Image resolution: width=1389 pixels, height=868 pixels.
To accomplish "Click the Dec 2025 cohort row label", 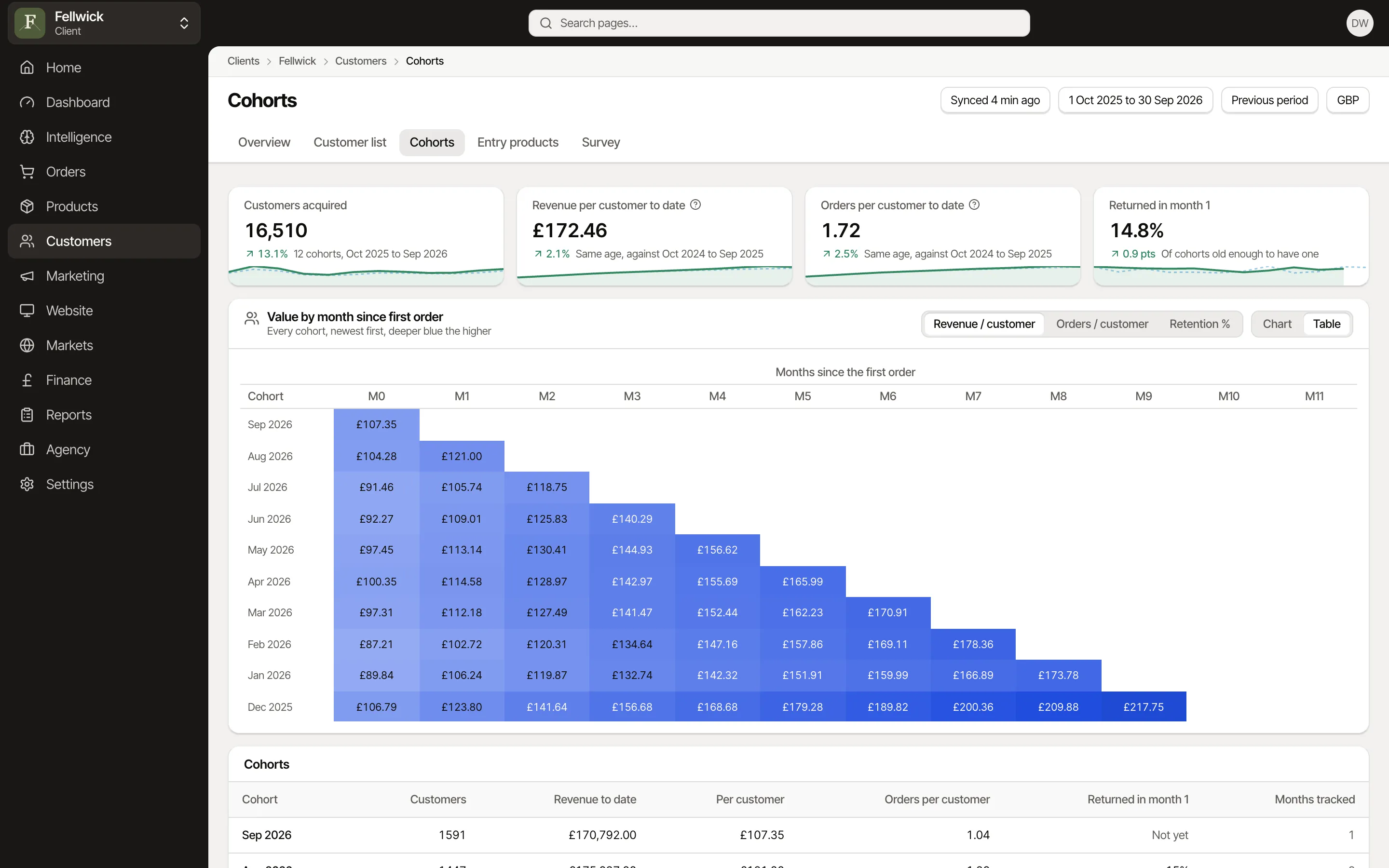I will pos(270,707).
